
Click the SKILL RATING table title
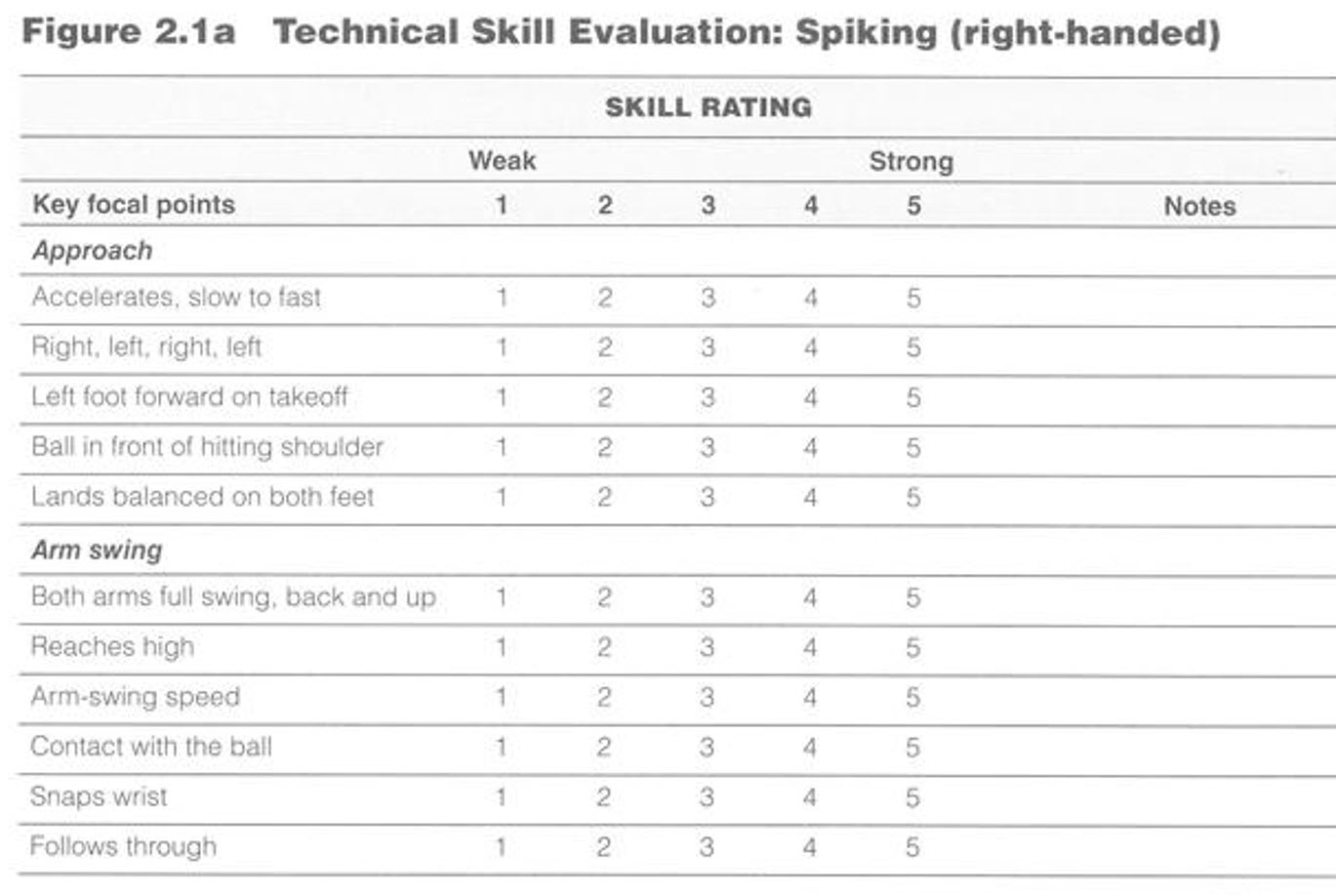point(708,106)
